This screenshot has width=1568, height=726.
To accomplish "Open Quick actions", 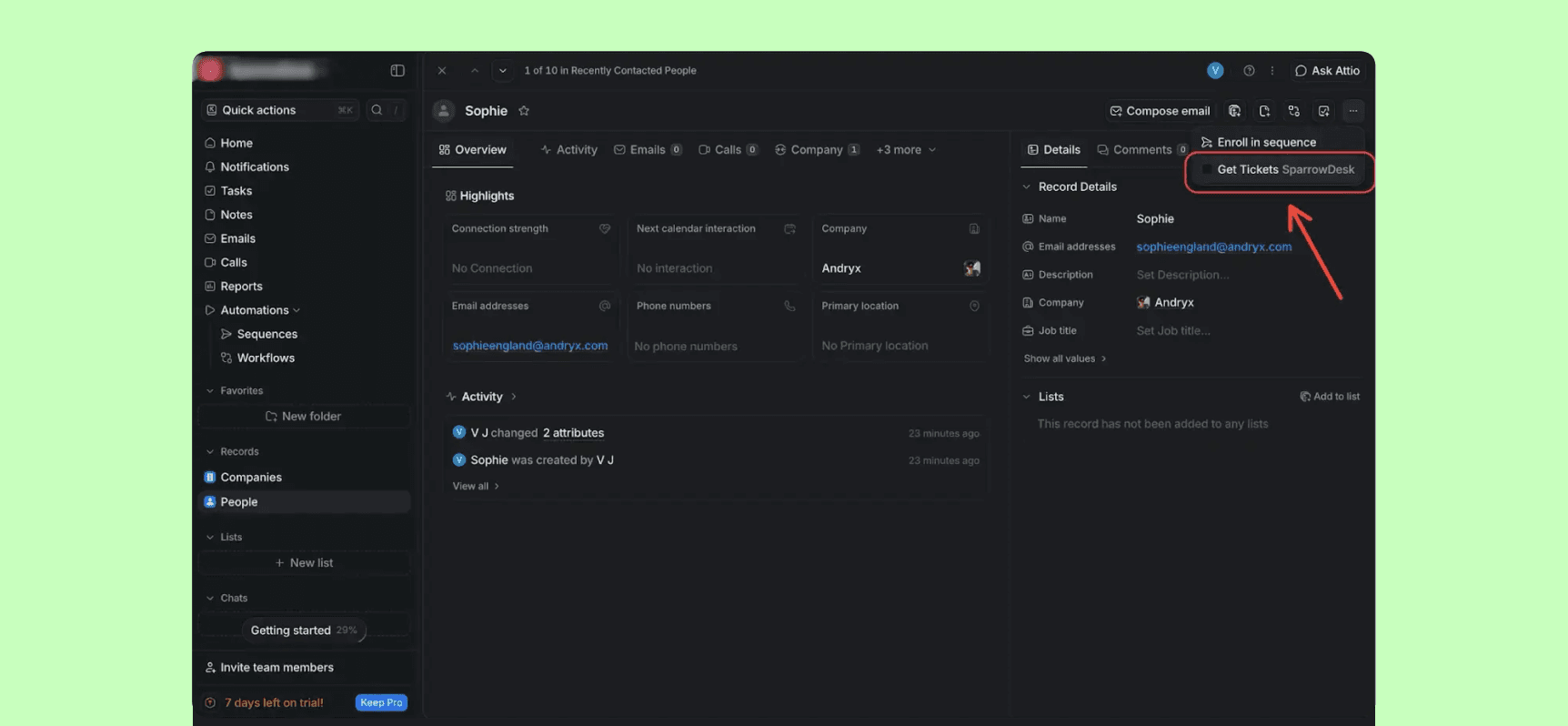I will tap(280, 110).
